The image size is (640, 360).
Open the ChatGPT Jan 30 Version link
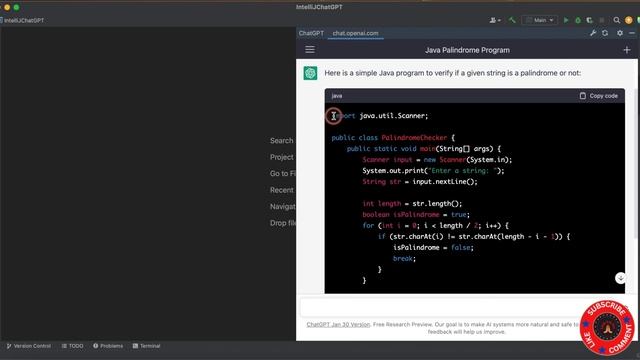point(338,324)
